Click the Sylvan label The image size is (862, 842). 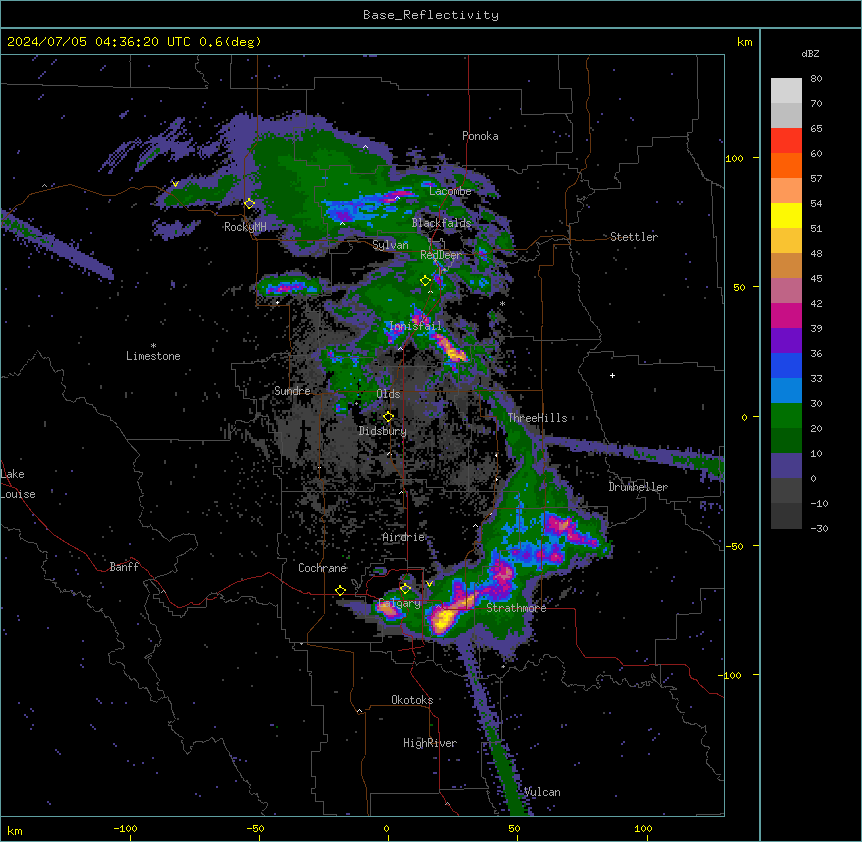click(x=390, y=245)
